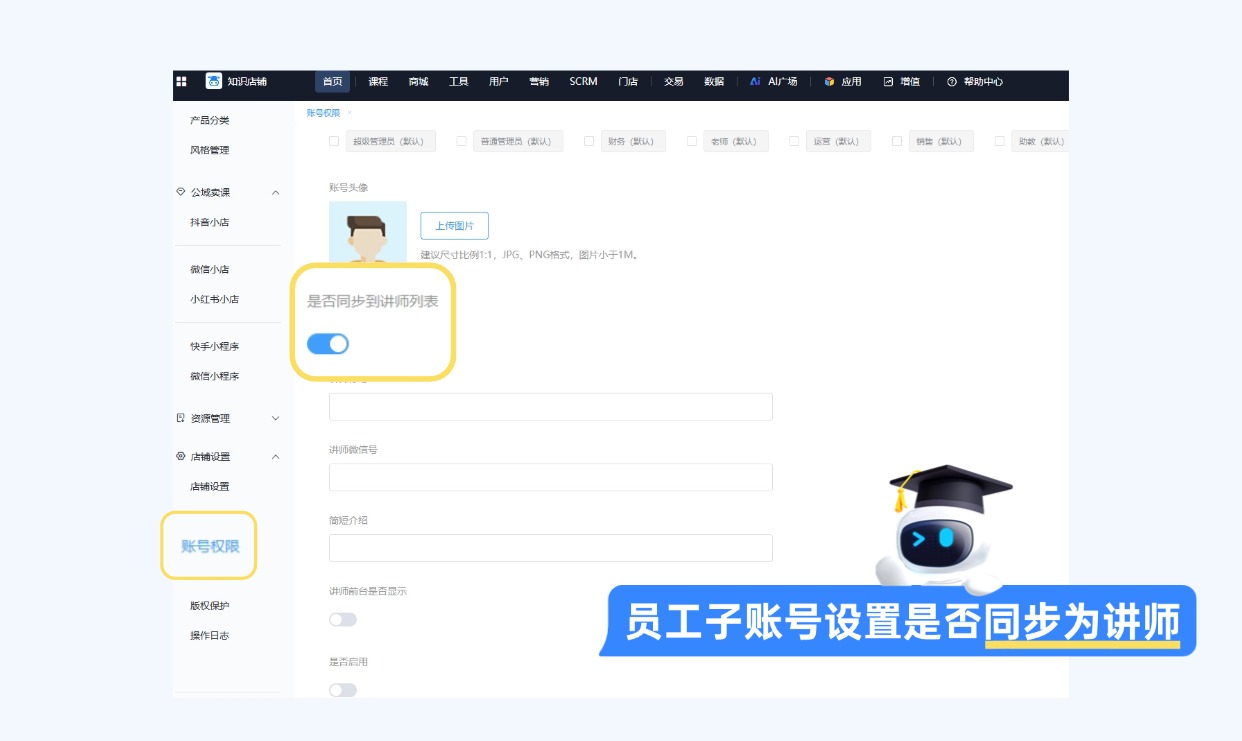The height and width of the screenshot is (741, 1242).
Task: Check the 超级管理员 (默认) role checkbox
Action: 334,141
